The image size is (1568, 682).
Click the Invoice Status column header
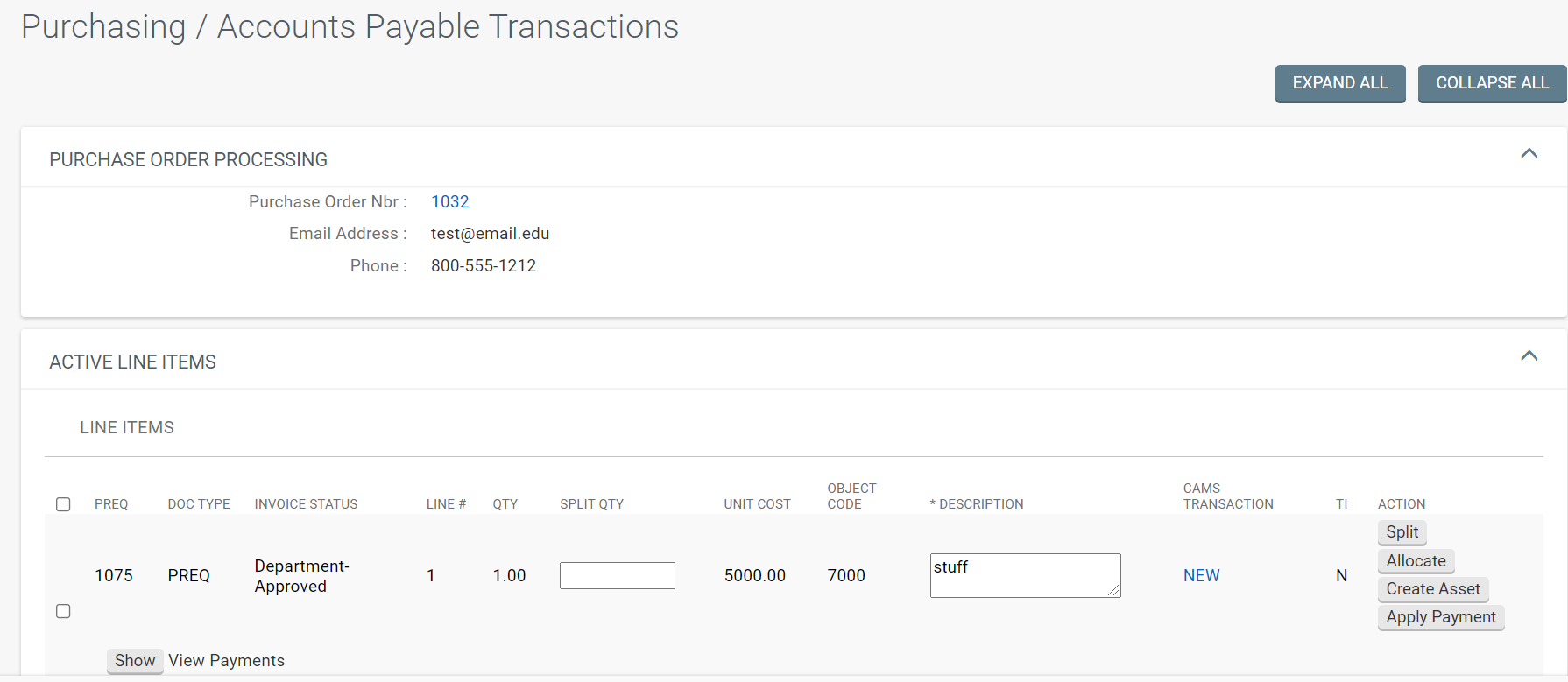[306, 504]
